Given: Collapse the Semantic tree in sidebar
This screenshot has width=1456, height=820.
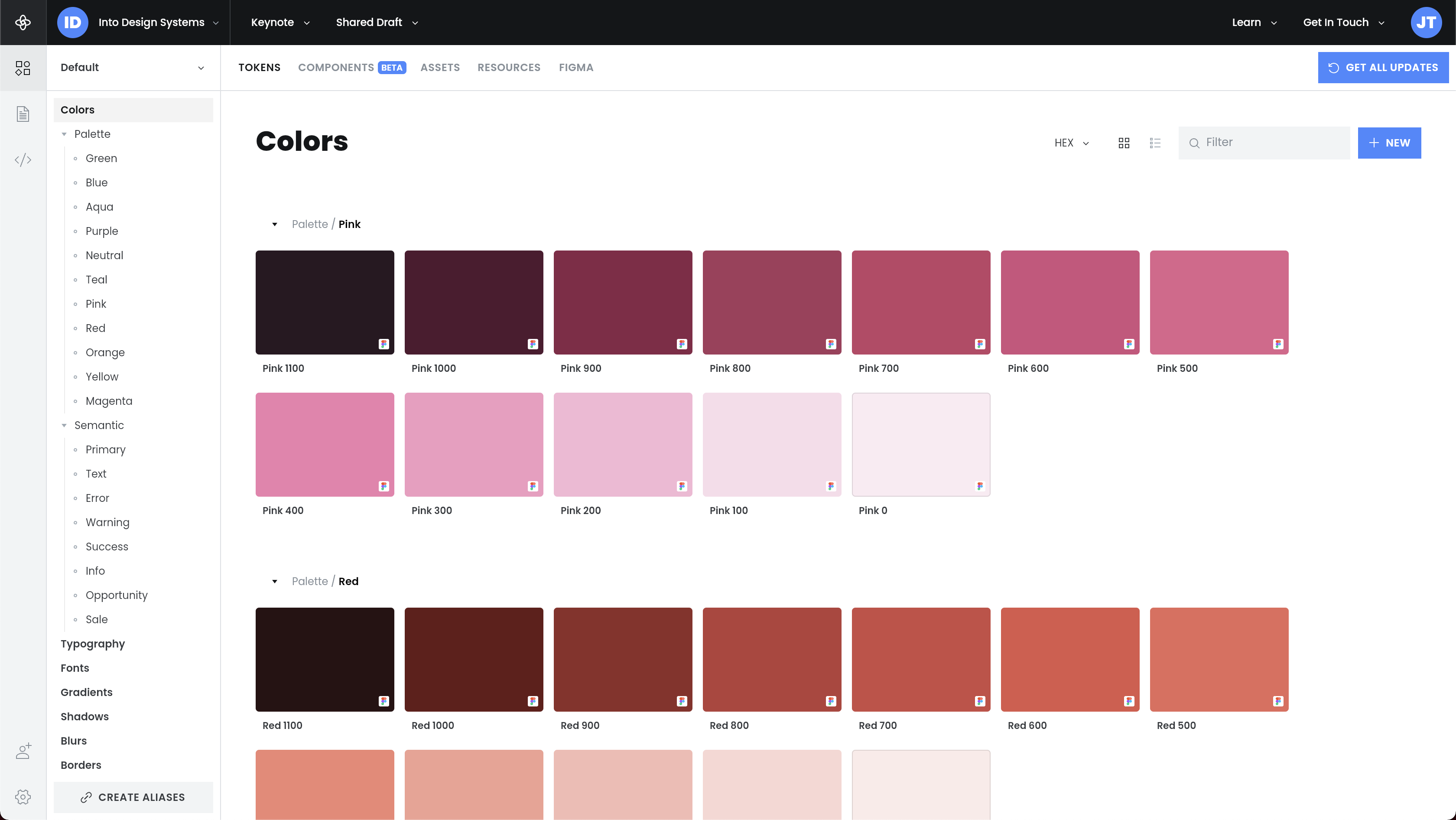Looking at the screenshot, I should click(x=64, y=426).
